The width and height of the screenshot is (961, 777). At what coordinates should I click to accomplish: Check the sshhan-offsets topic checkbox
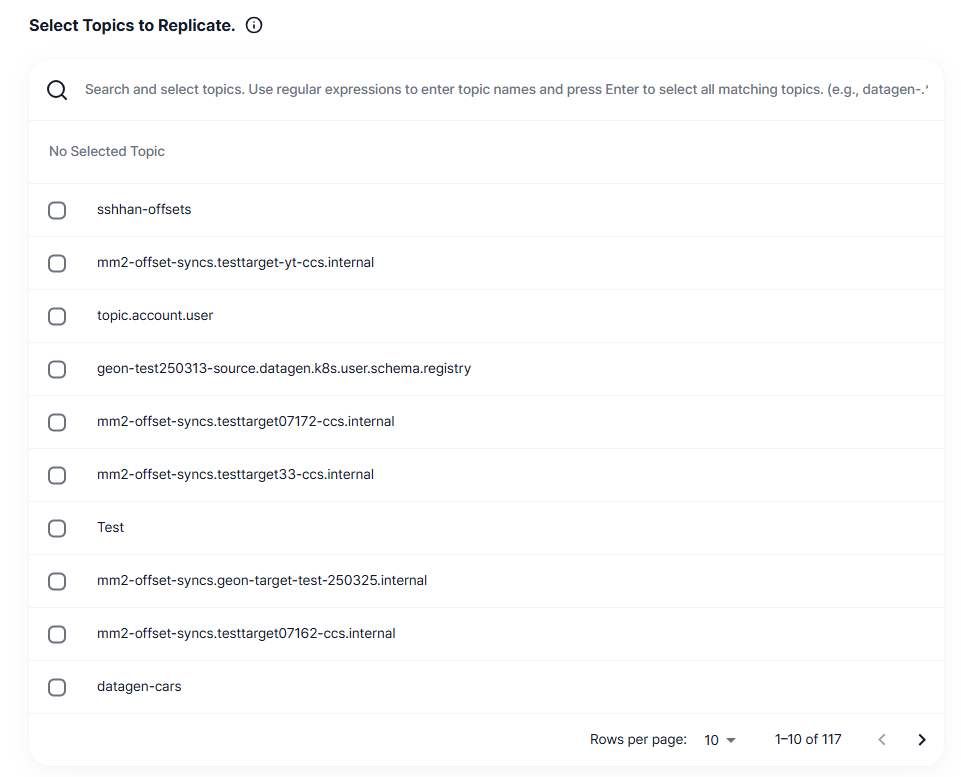pyautogui.click(x=57, y=210)
